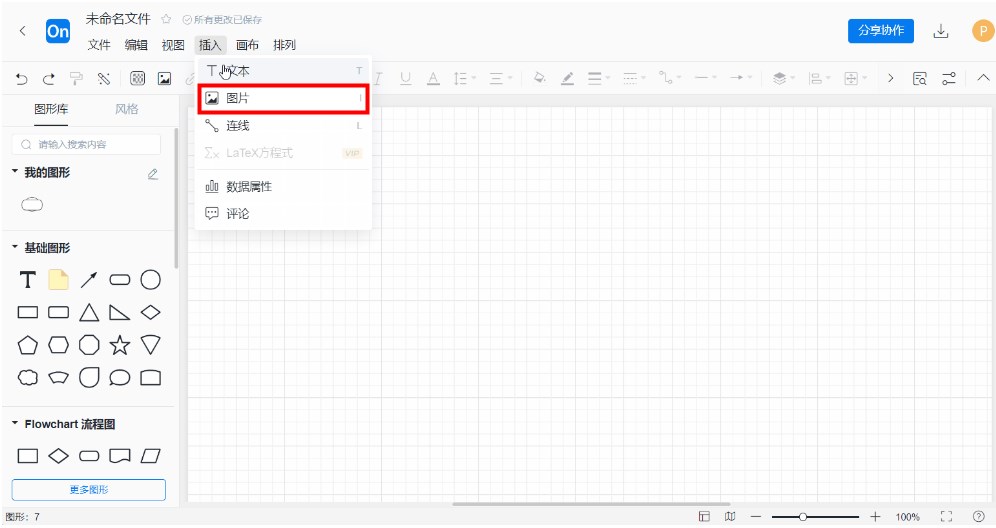The height and width of the screenshot is (528, 996).
Task: Open the shape grid toolbar icon
Action: [x=137, y=78]
